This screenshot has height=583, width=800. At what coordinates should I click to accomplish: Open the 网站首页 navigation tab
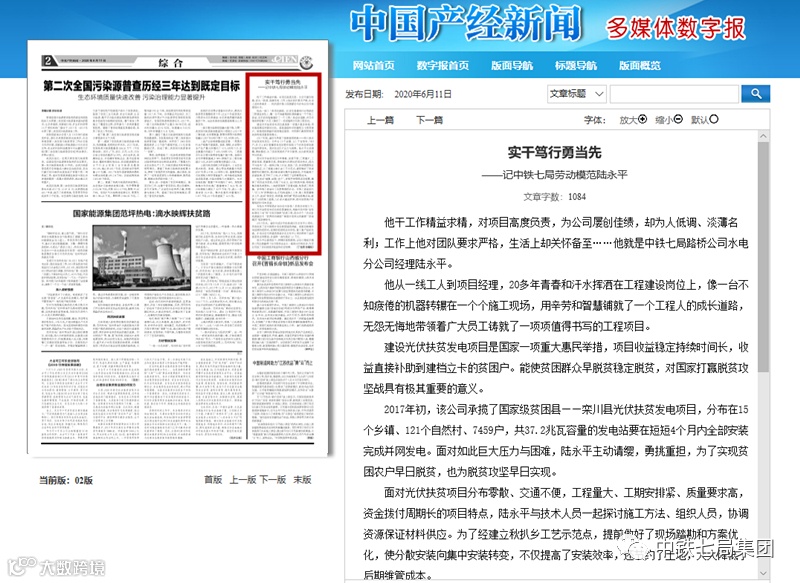click(373, 65)
